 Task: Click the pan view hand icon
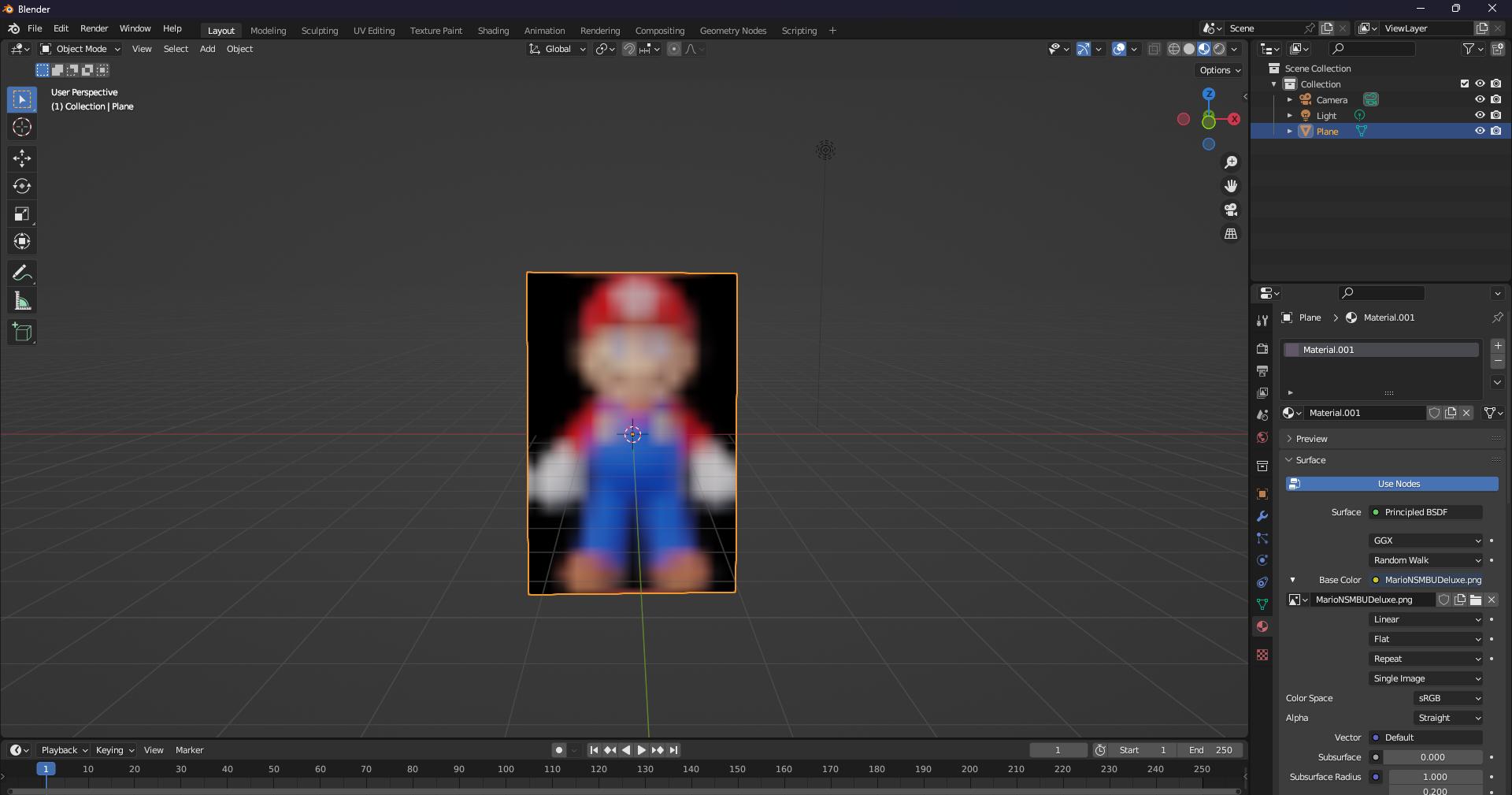pos(1231,186)
